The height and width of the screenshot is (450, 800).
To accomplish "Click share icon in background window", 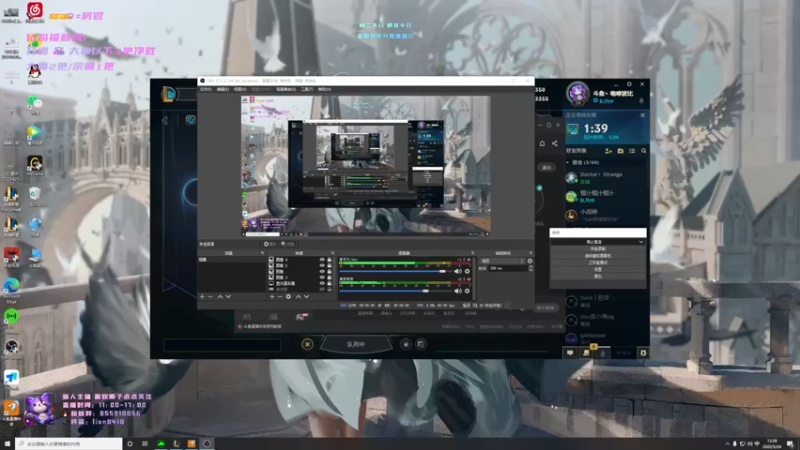I will 555,143.
